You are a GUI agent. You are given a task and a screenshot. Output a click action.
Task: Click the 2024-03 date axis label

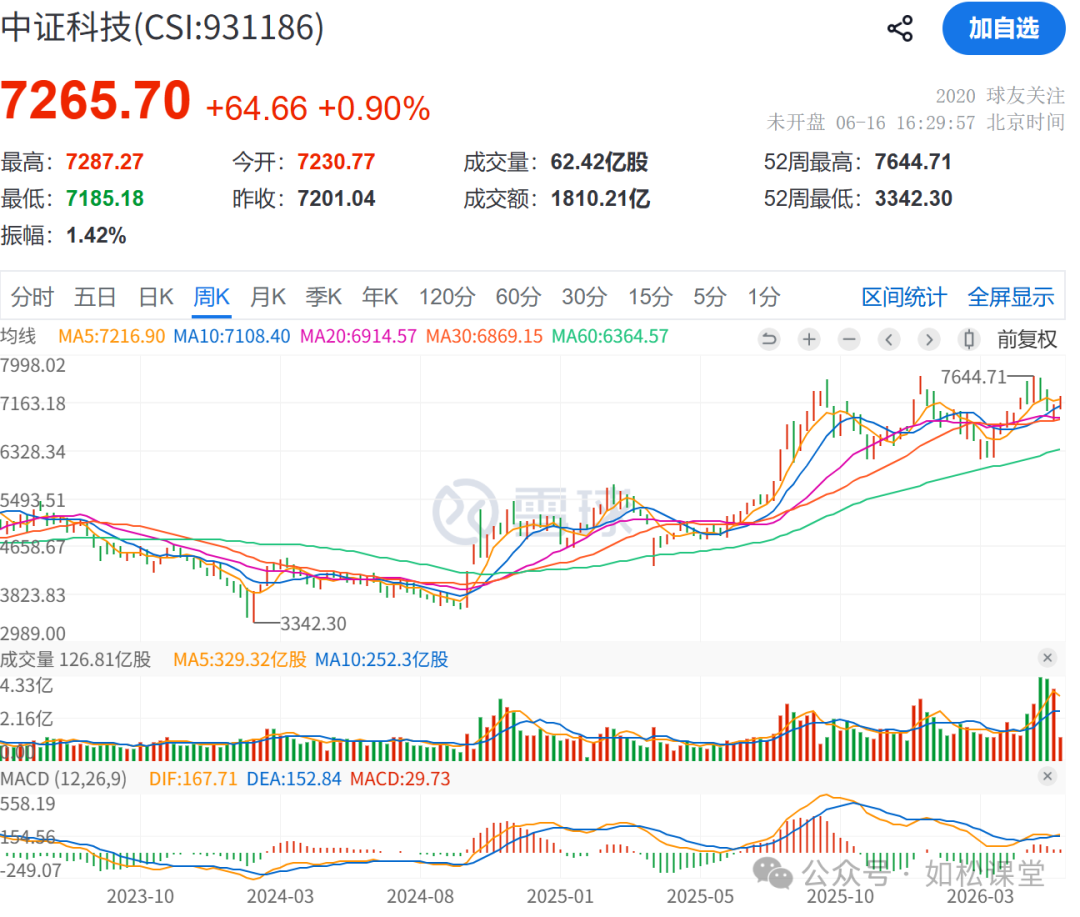[x=280, y=896]
